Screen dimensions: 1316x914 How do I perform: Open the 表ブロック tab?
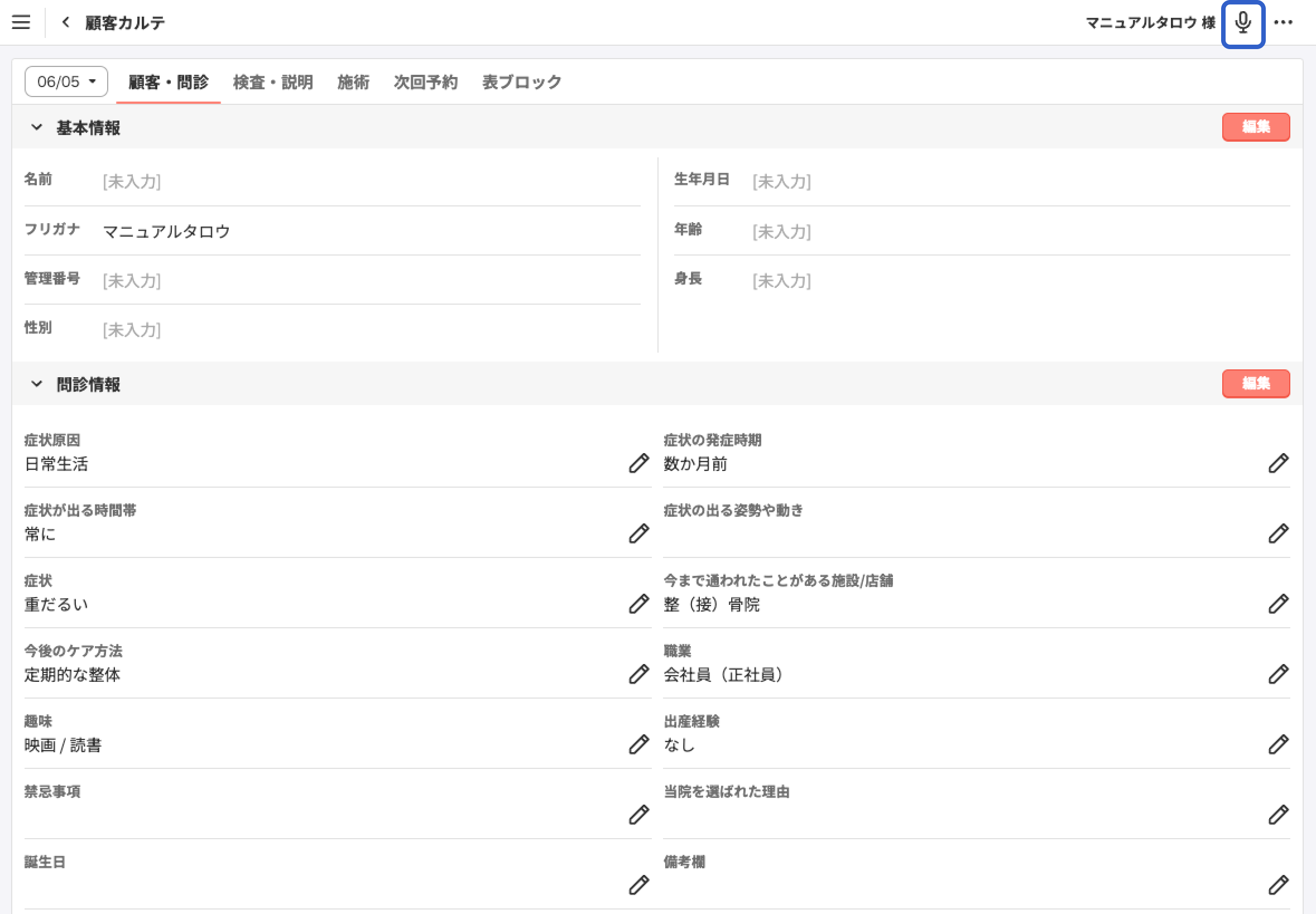tap(522, 82)
